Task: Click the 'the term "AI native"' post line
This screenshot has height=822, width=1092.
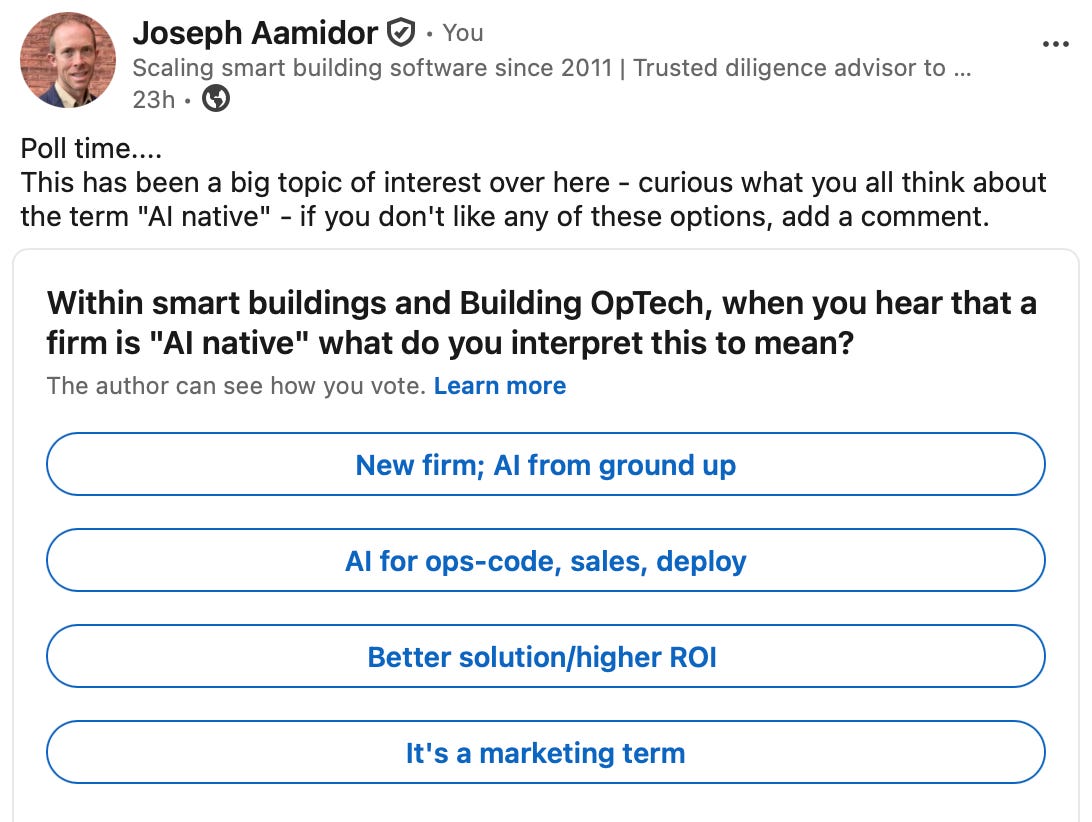Action: click(x=505, y=217)
